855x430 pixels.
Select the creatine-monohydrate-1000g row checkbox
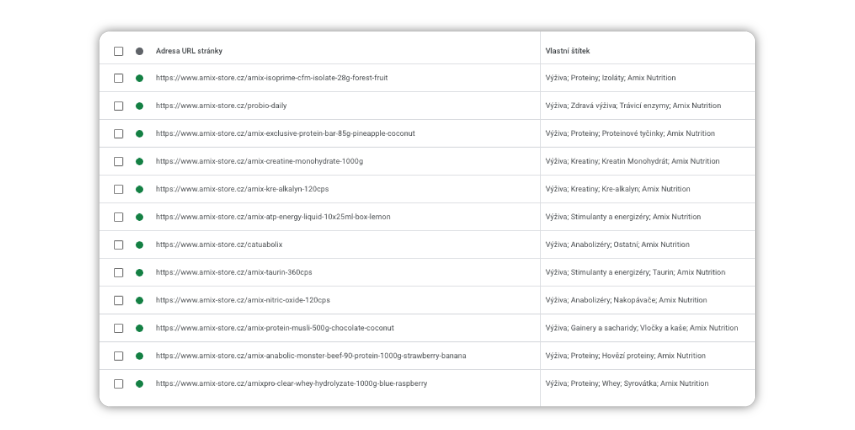pos(118,161)
